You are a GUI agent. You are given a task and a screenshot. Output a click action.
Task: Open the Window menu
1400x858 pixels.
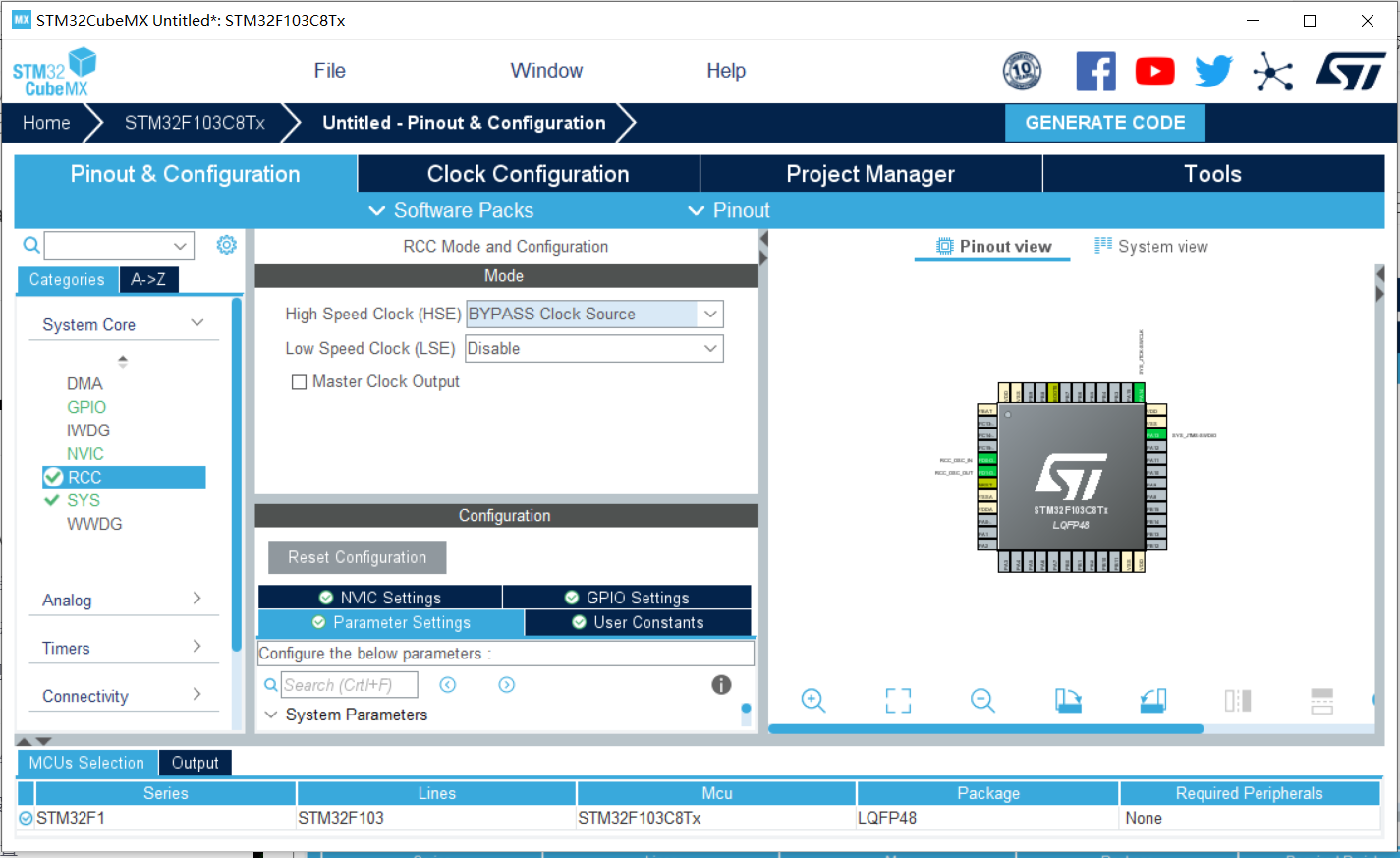tap(546, 71)
